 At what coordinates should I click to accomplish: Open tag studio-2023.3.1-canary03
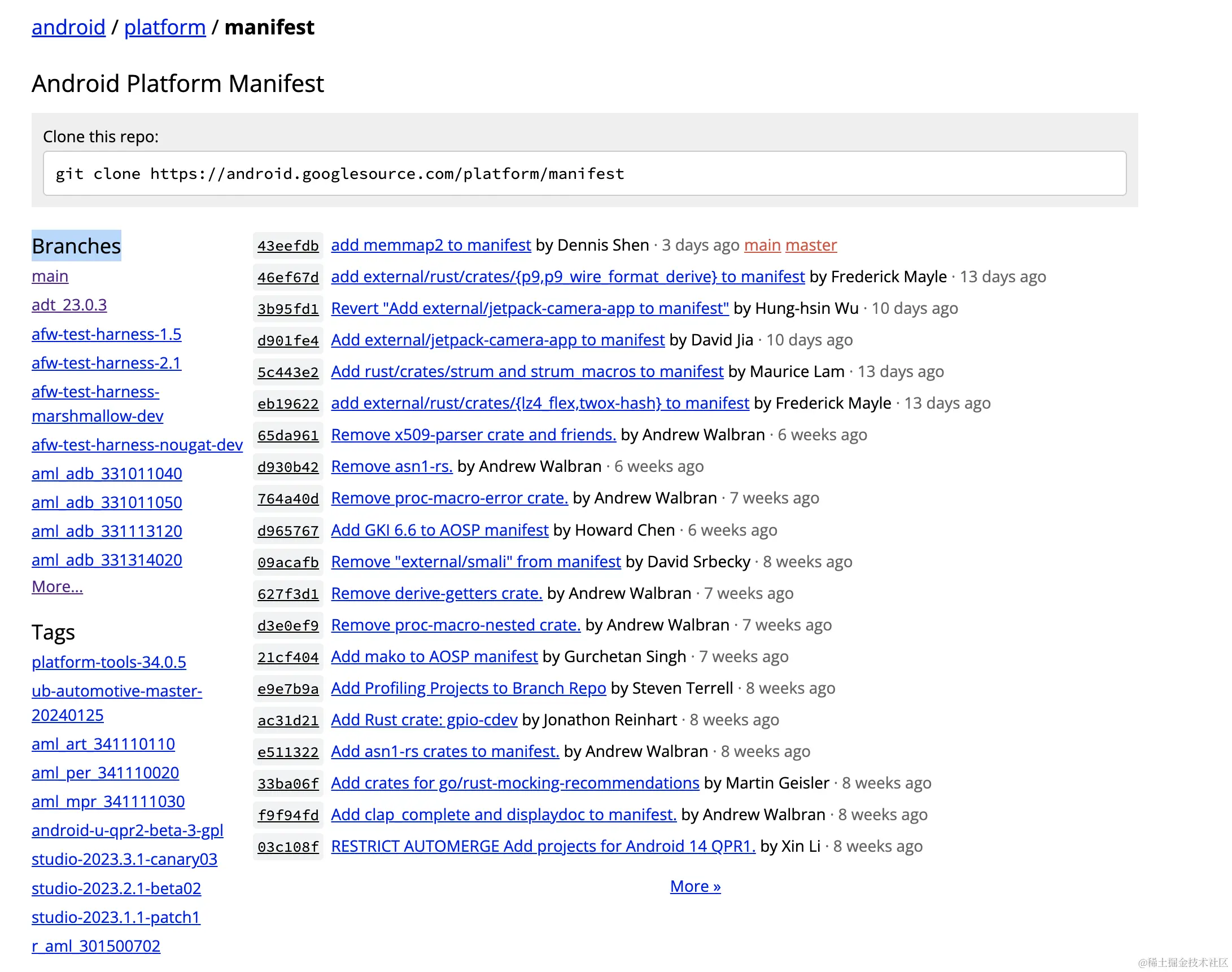pyautogui.click(x=124, y=859)
